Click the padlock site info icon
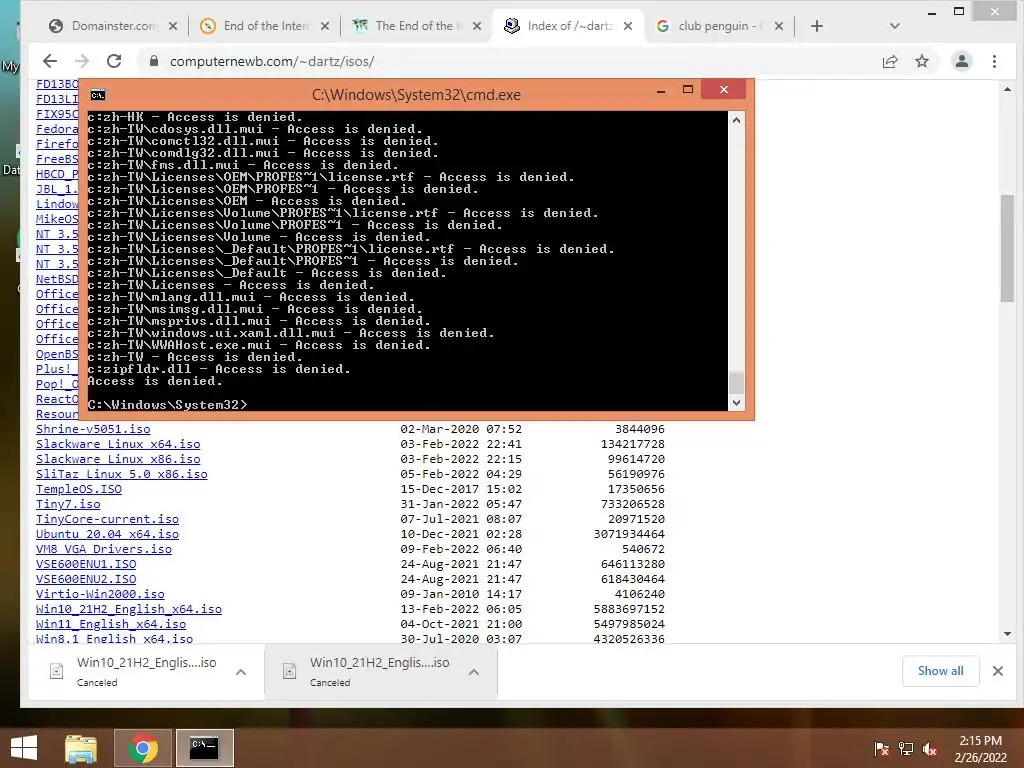The height and width of the screenshot is (768, 1024). click(x=153, y=61)
